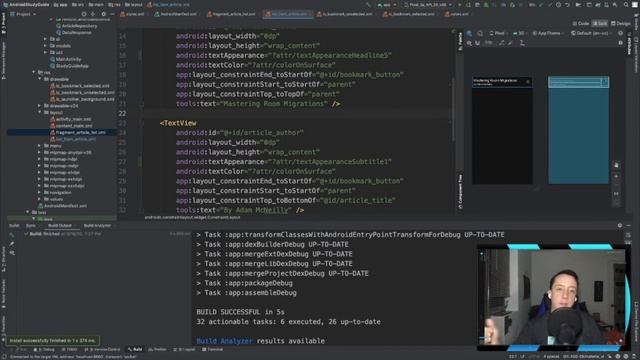Expand the navigation folder

40,192
